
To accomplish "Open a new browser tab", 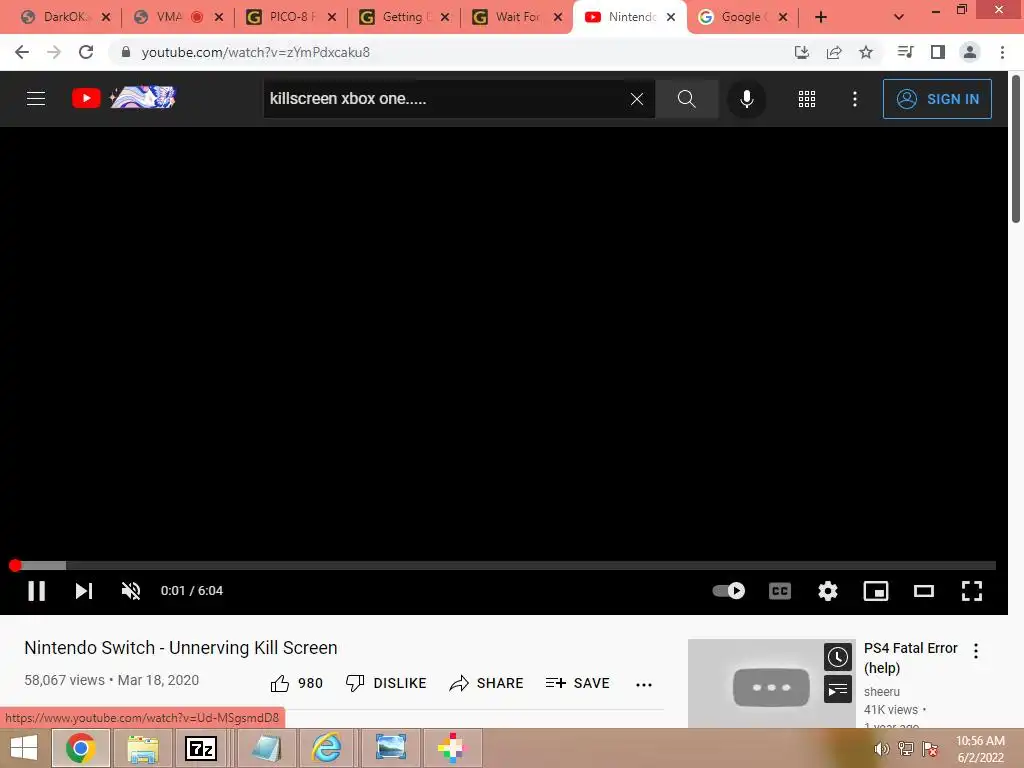I will point(821,17).
